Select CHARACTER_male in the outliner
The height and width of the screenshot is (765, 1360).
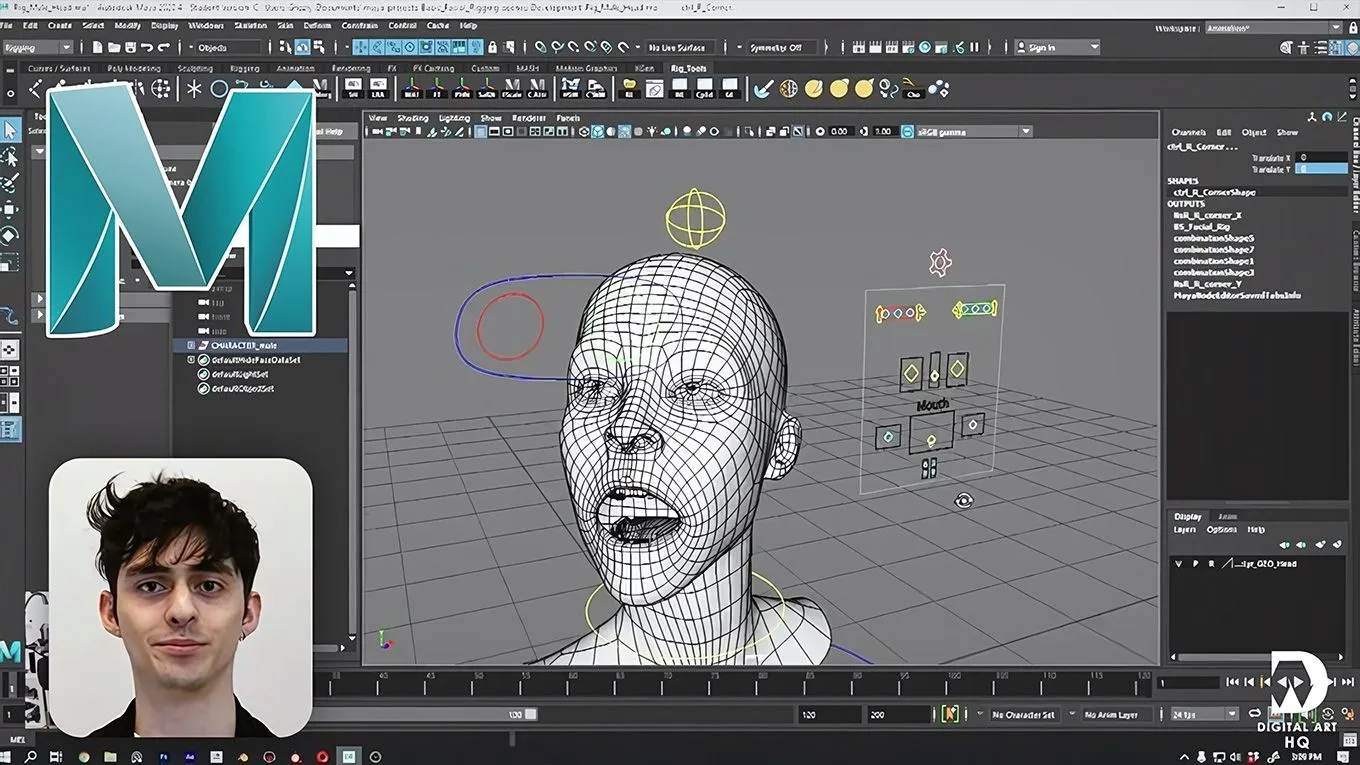243,345
